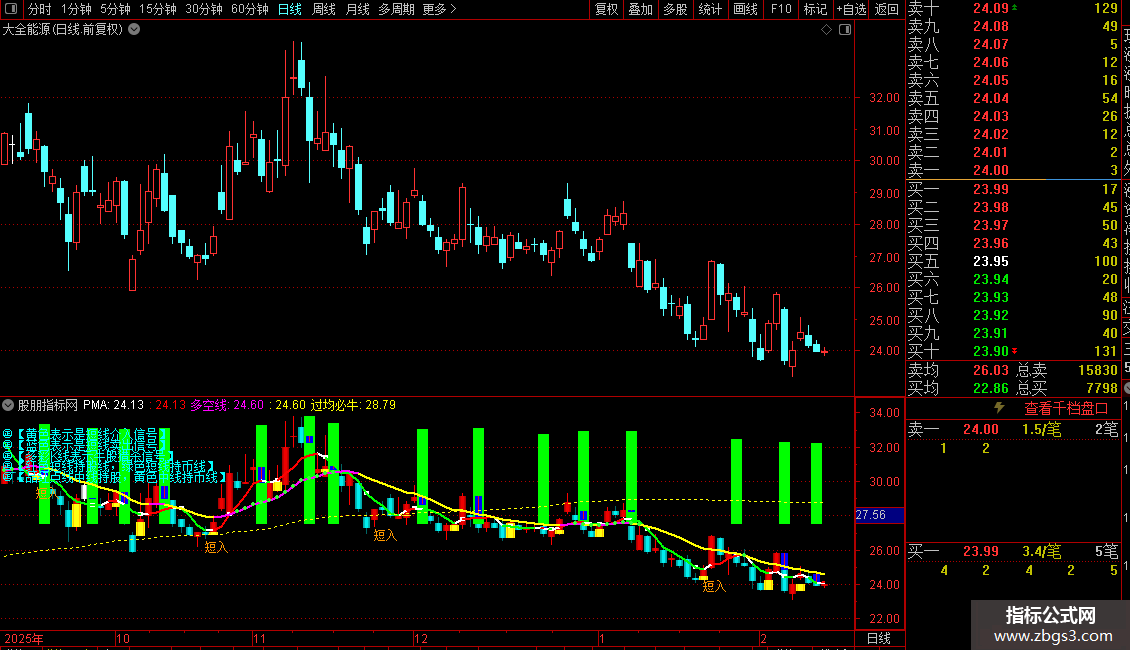1130x650 pixels.
Task: Select the 5分钟 period tab
Action: tap(115, 9)
